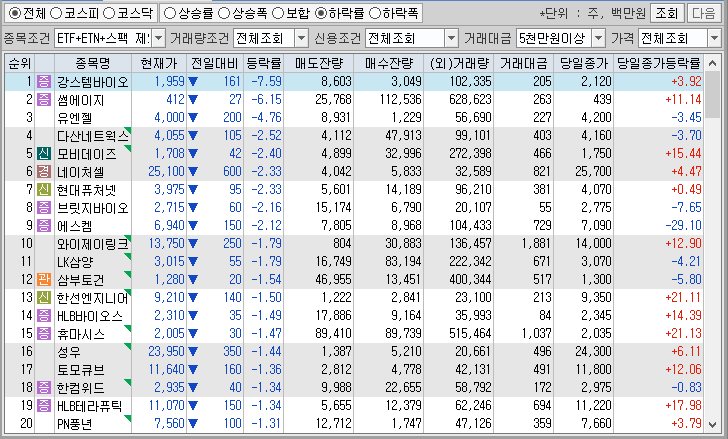
Task: Click the scrollbar up arrow
Action: pos(712,63)
